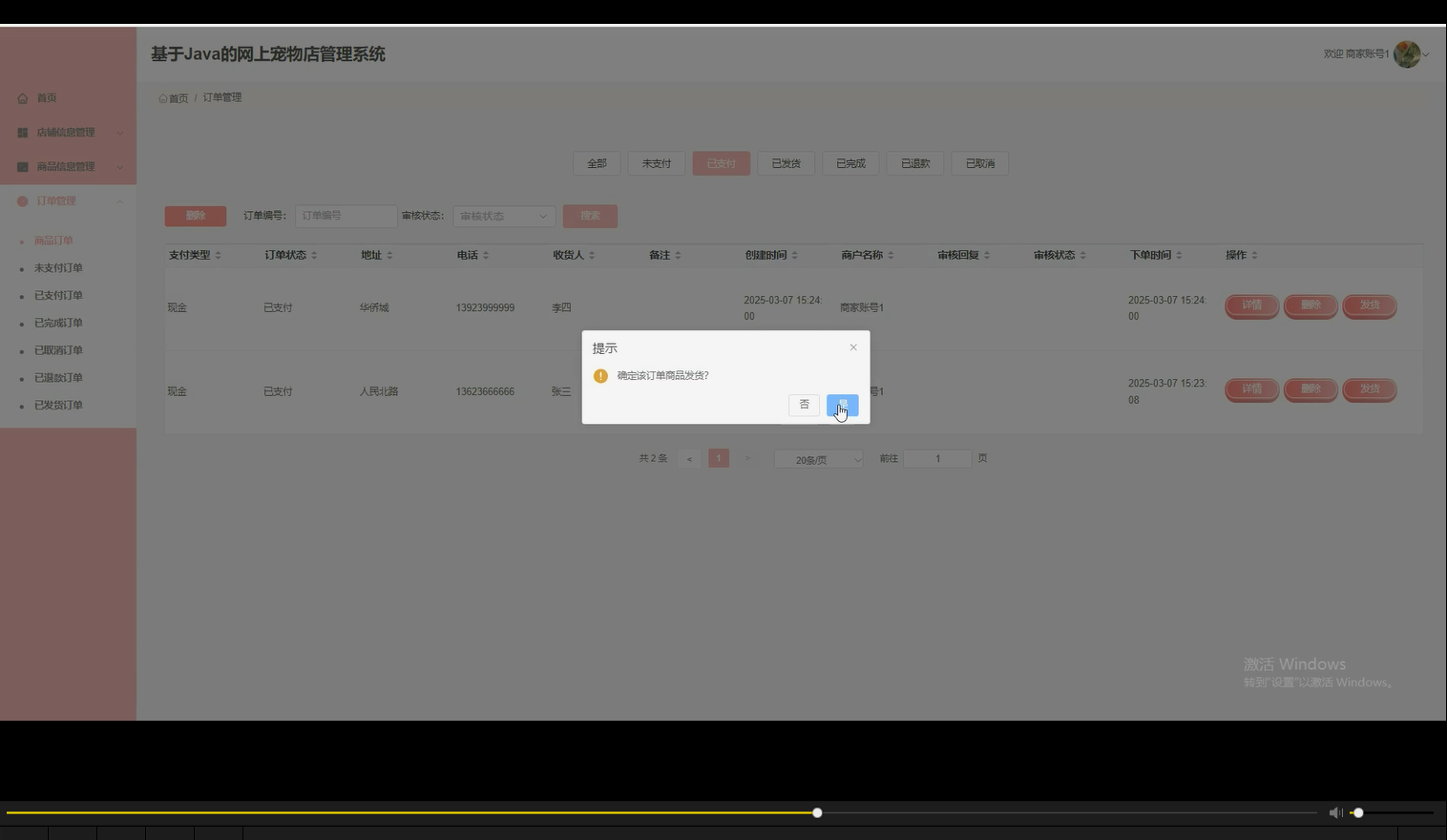Sort by 下单时间 column
This screenshot has width=1447, height=840.
[1179, 255]
